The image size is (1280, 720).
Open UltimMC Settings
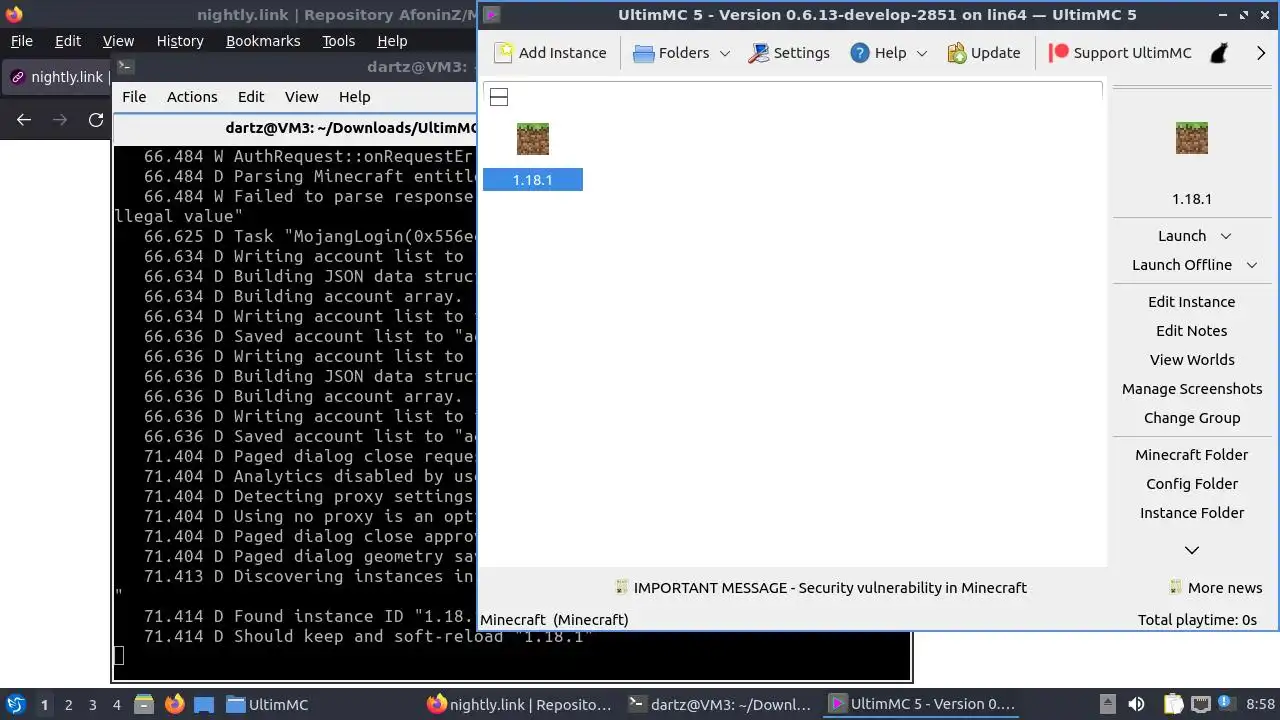789,53
